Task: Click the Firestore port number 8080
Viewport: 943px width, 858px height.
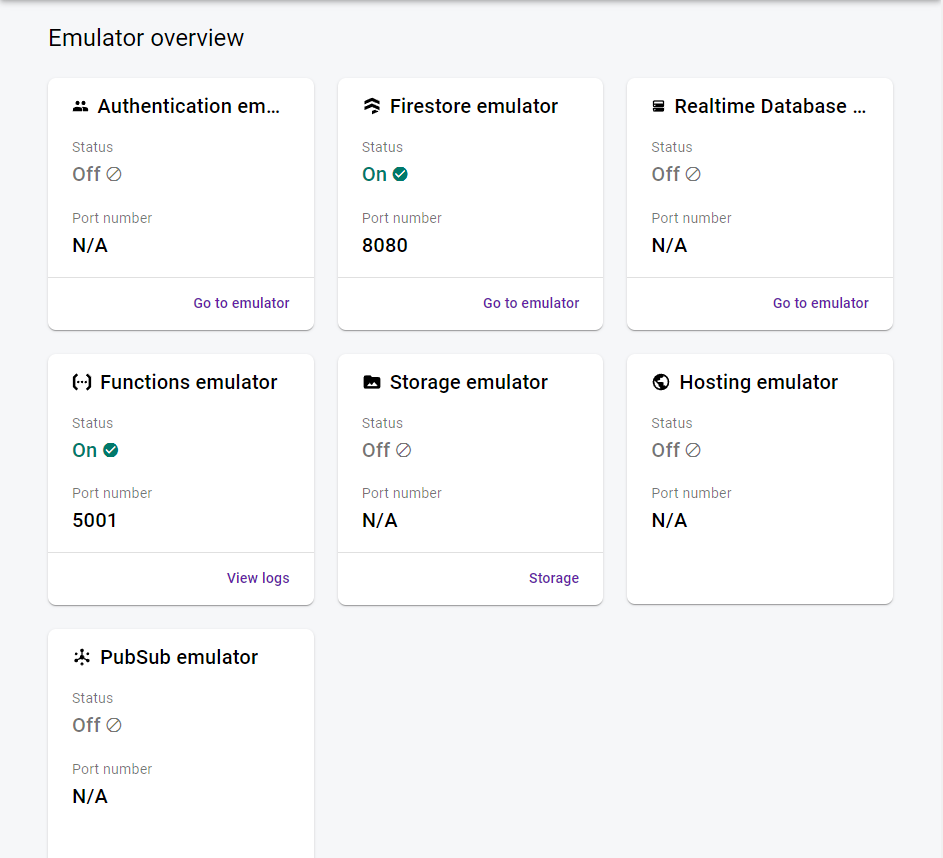Action: pos(385,245)
